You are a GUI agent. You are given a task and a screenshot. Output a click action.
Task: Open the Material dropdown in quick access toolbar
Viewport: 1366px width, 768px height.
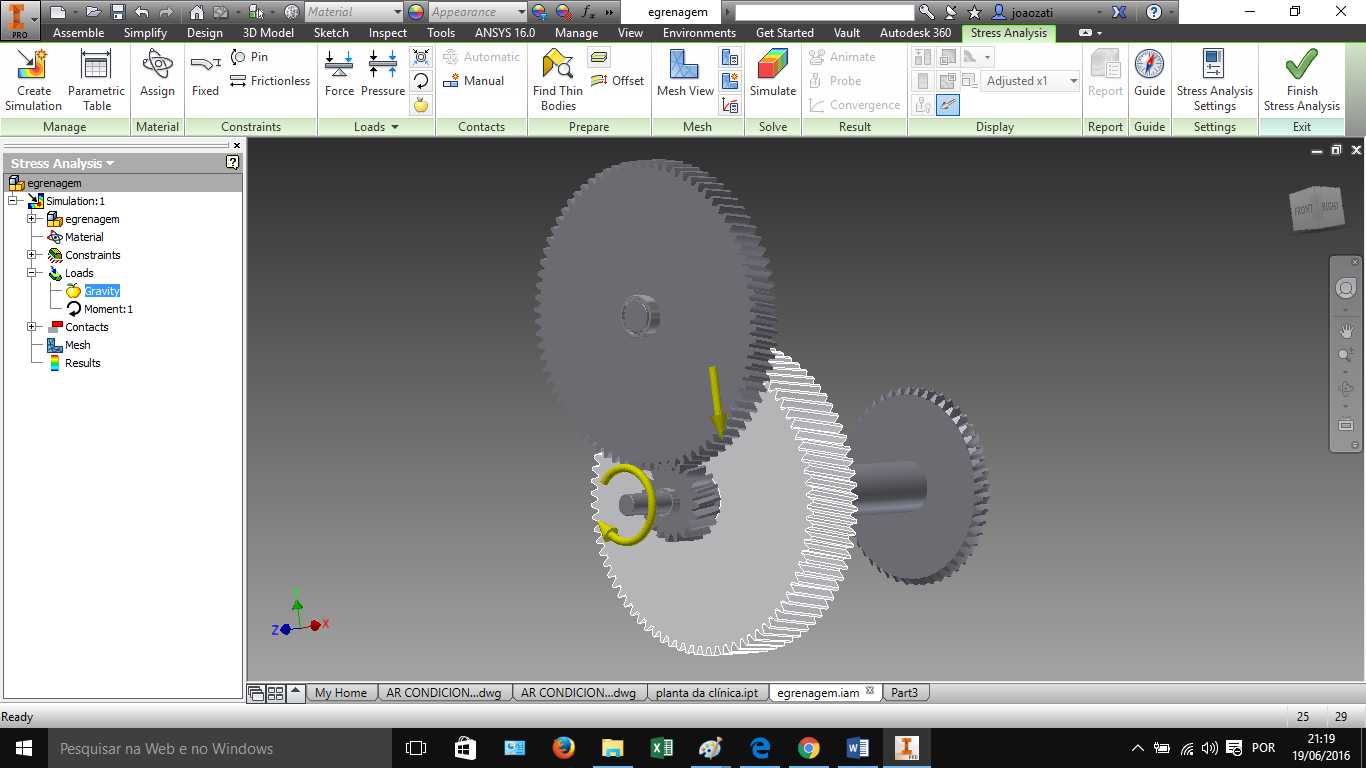pyautogui.click(x=354, y=12)
